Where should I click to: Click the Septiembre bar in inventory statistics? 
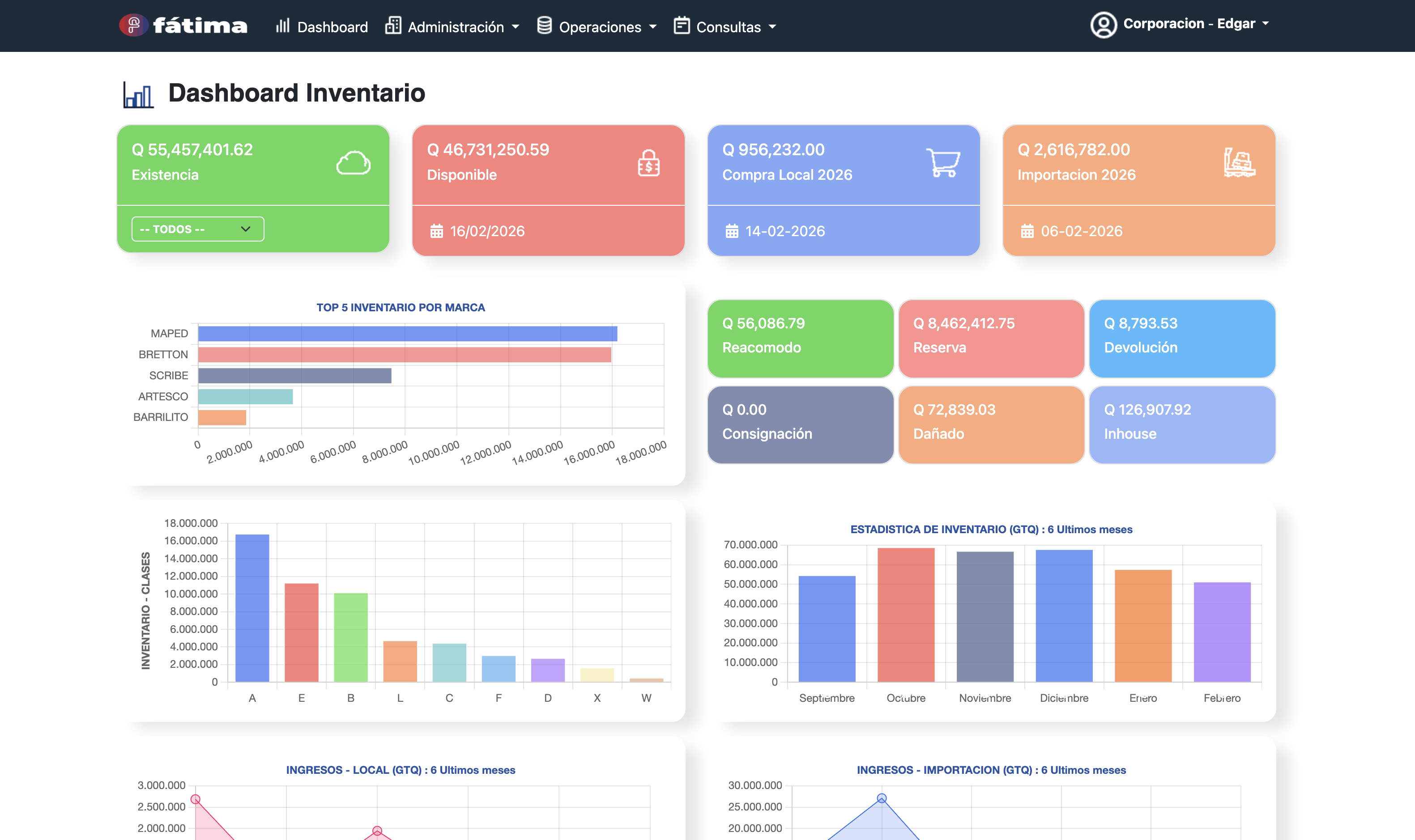coord(827,629)
